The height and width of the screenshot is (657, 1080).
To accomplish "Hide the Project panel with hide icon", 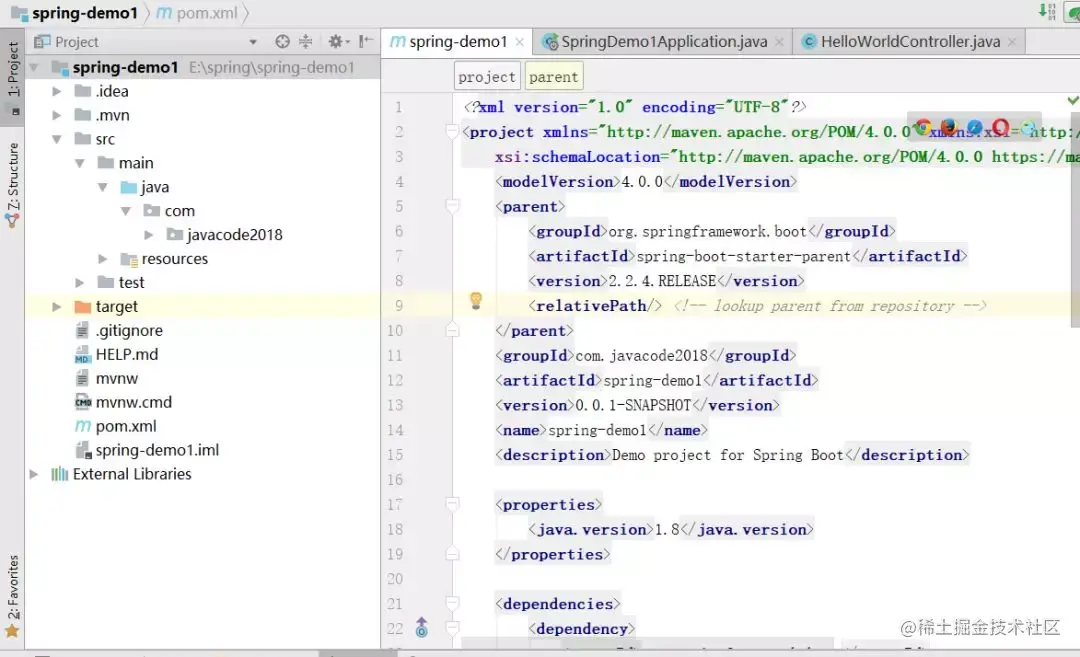I will (x=366, y=42).
